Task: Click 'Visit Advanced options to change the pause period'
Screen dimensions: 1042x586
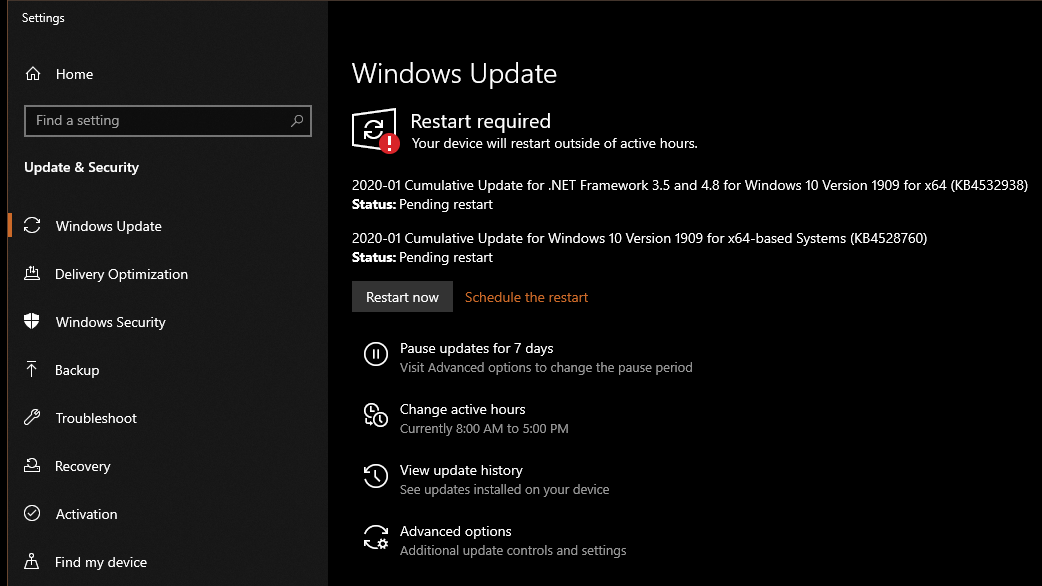Action: click(546, 367)
